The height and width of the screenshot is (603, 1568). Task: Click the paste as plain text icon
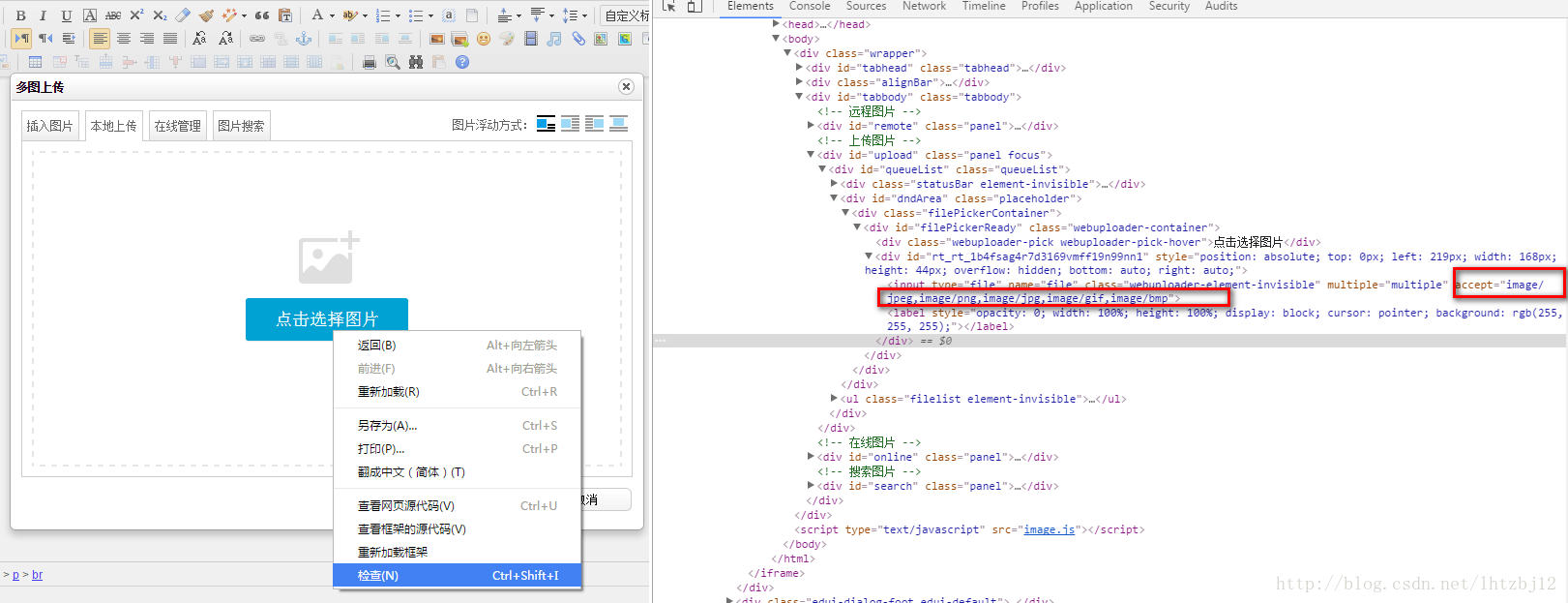click(285, 15)
